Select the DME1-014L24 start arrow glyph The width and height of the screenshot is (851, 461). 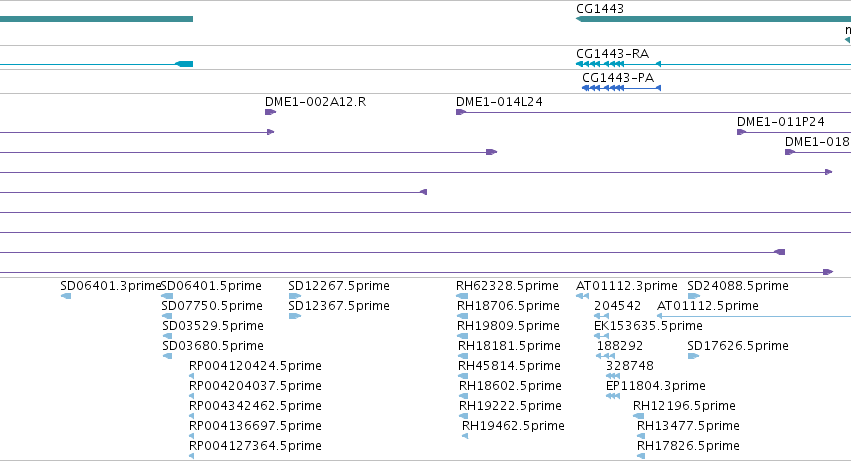[x=461, y=112]
